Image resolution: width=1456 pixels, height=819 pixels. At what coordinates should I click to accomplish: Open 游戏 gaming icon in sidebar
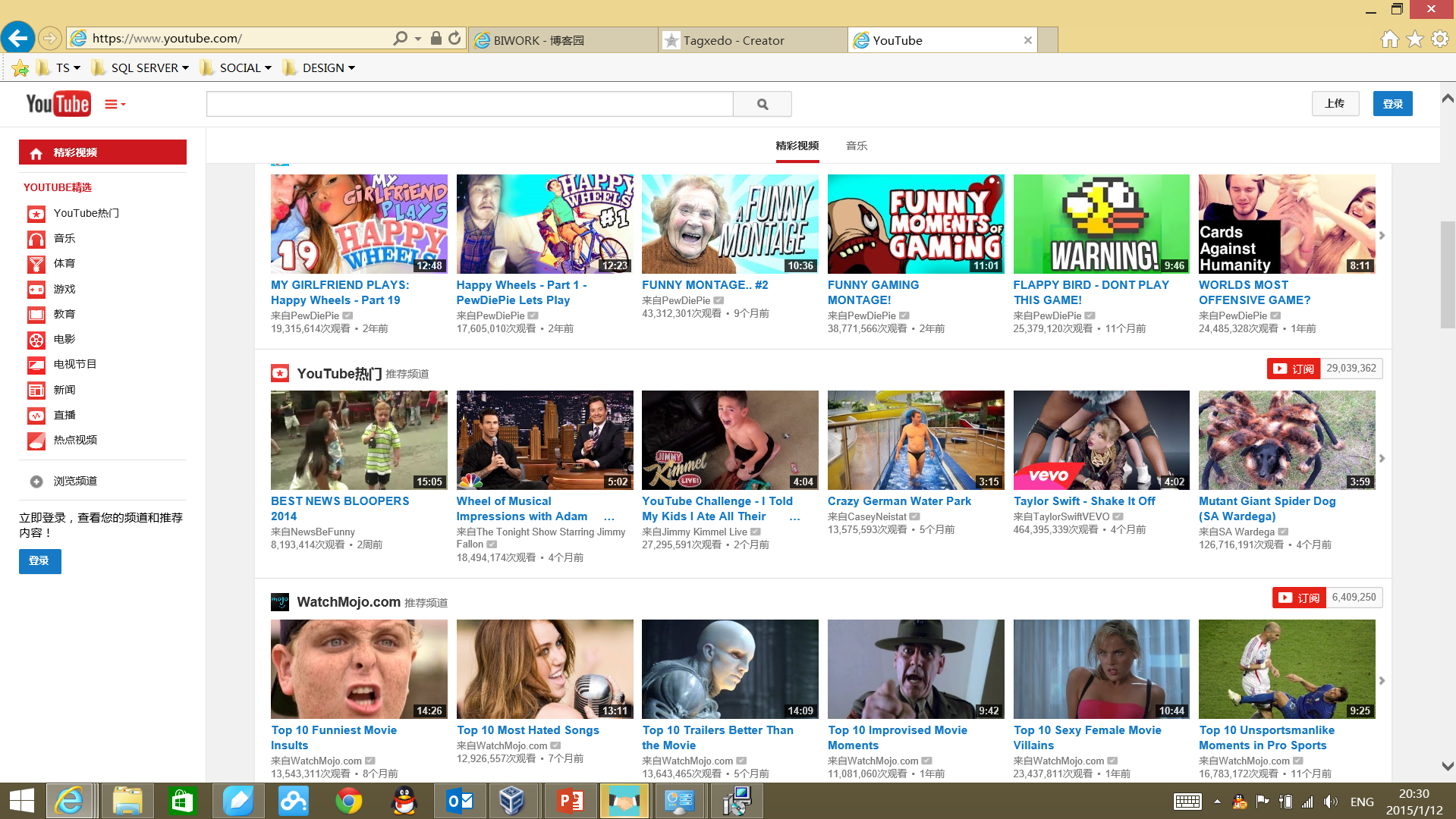coord(36,289)
